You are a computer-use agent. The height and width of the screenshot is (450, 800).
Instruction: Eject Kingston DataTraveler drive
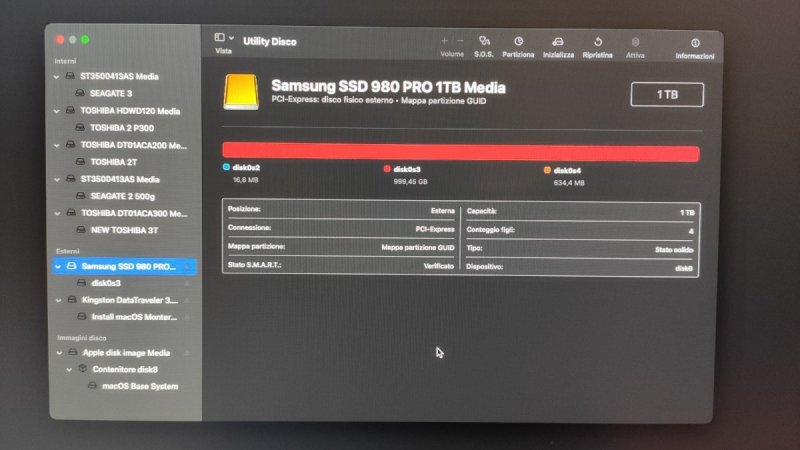coord(187,301)
